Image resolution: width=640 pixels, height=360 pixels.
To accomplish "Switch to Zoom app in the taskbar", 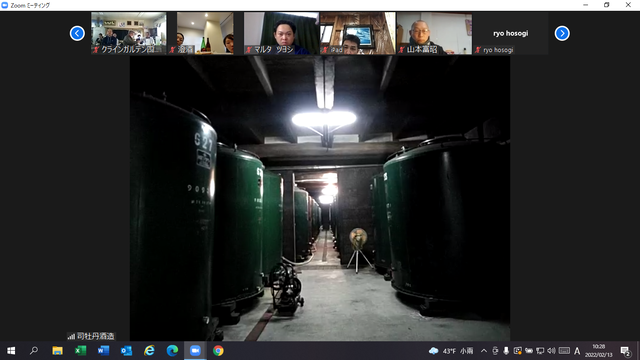I will pyautogui.click(x=195, y=351).
